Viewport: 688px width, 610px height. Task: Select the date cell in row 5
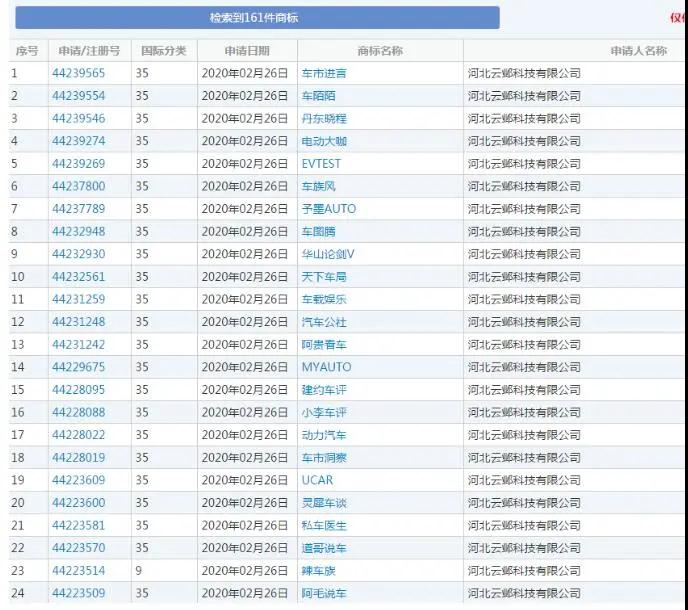(245, 164)
